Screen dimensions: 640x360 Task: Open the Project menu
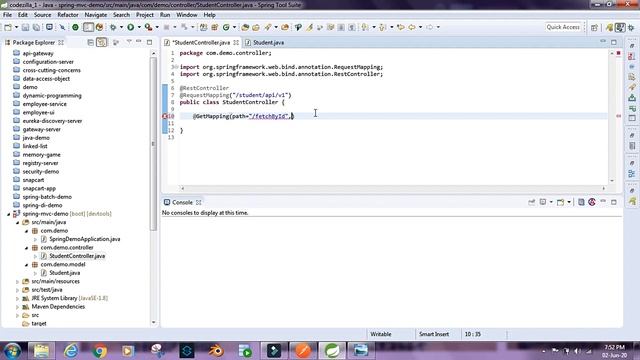pyautogui.click(x=145, y=15)
